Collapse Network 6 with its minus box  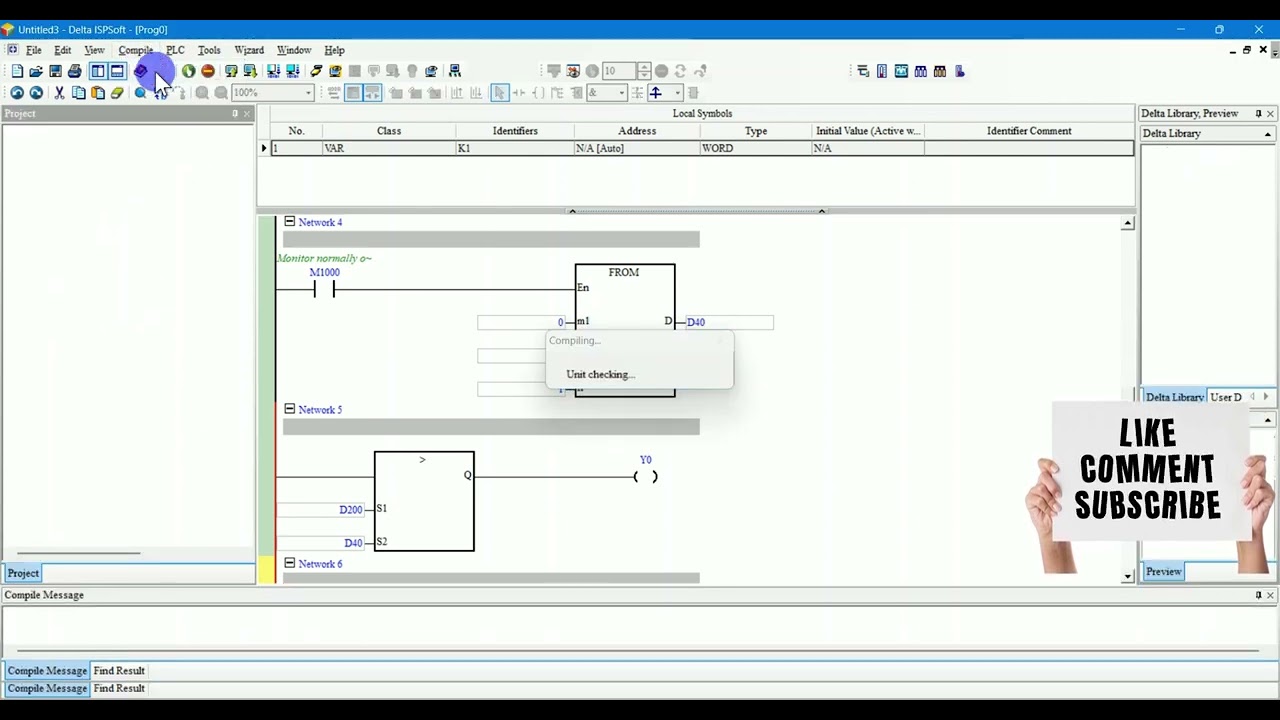[289, 563]
